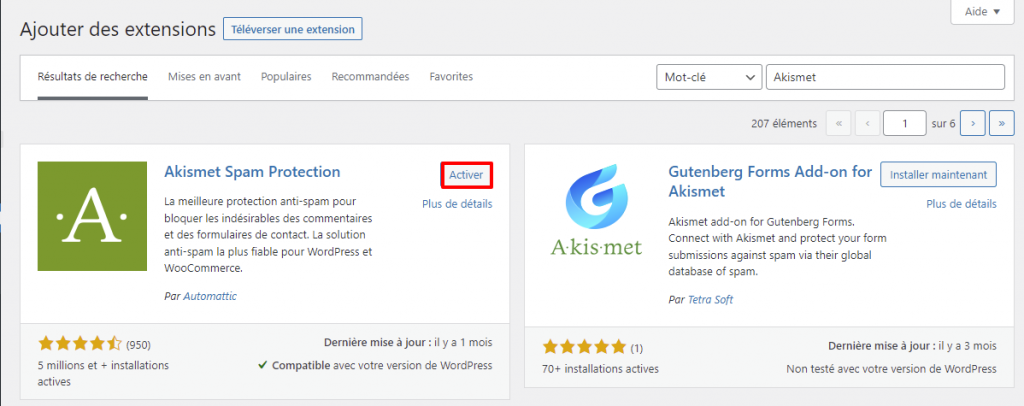
Task: Open the Populaires tab
Action: 286,77
